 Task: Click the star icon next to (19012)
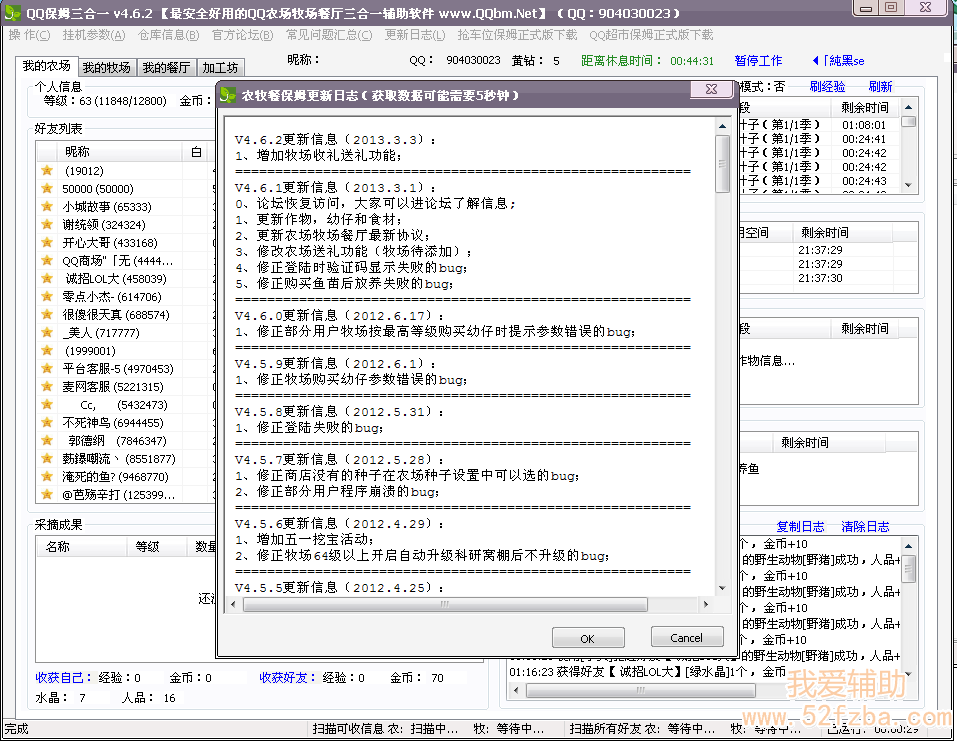pyautogui.click(x=46, y=170)
